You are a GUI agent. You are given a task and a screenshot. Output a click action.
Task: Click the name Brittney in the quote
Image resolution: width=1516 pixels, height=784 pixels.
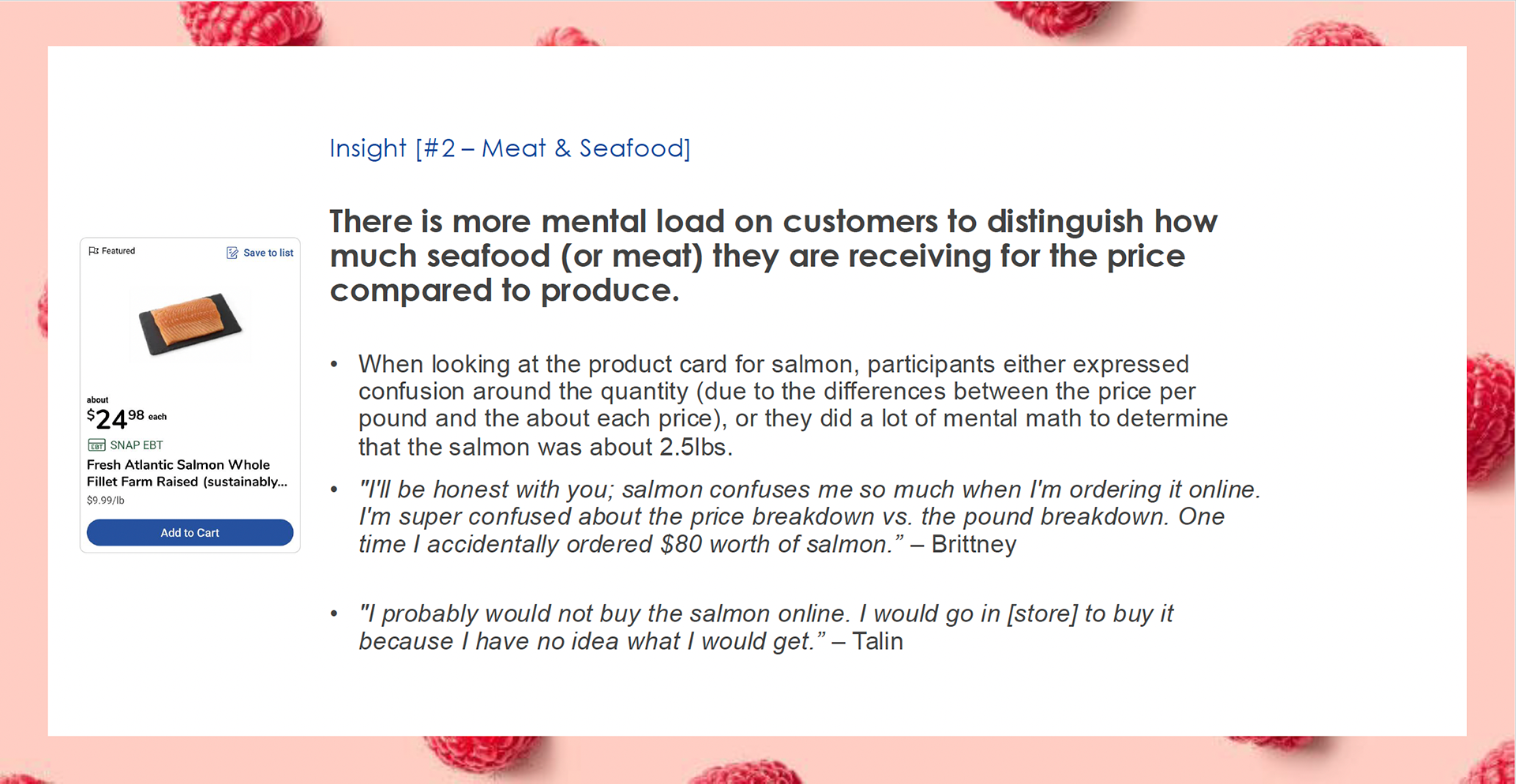click(974, 544)
